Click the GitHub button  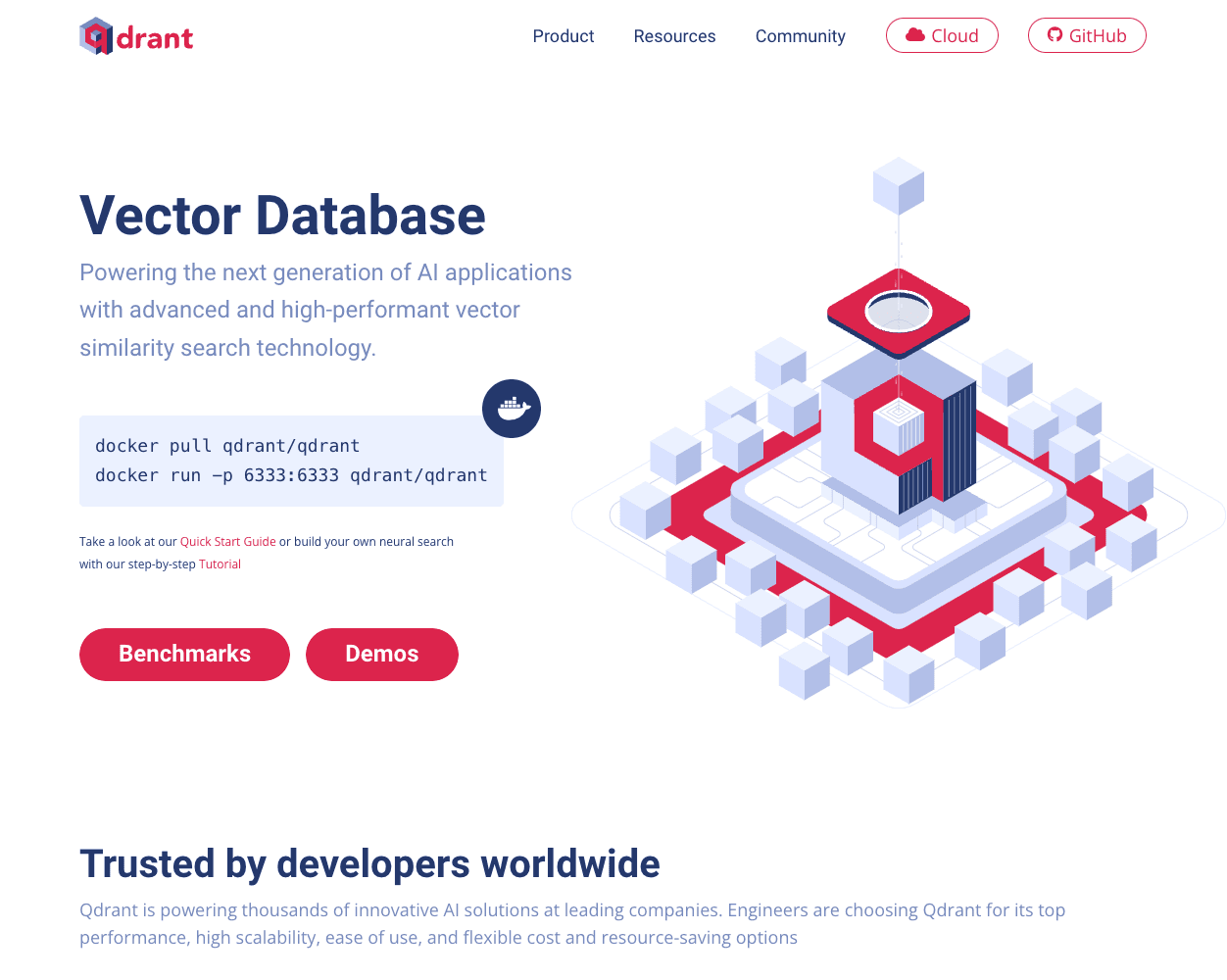tap(1087, 35)
